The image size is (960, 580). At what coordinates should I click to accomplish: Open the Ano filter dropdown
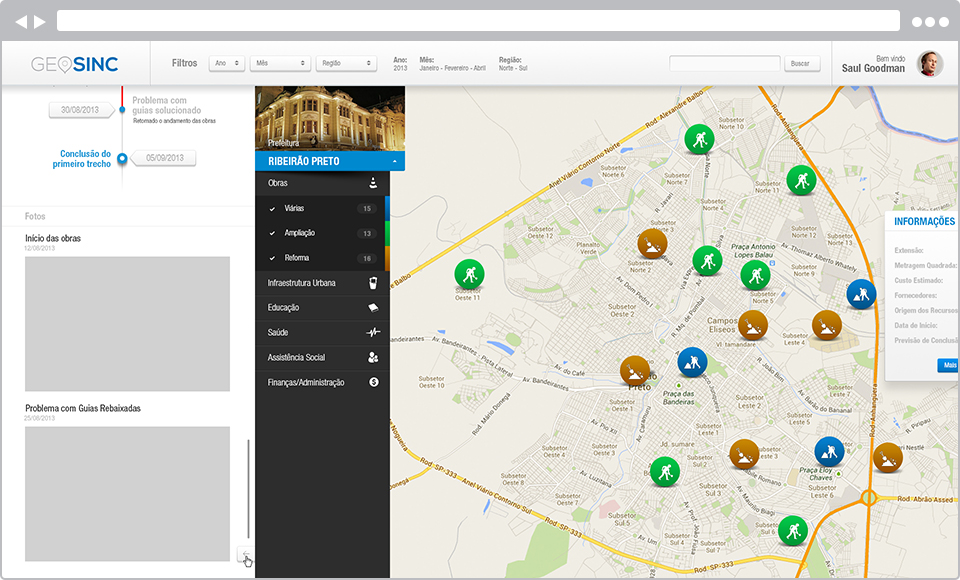pyautogui.click(x=227, y=63)
